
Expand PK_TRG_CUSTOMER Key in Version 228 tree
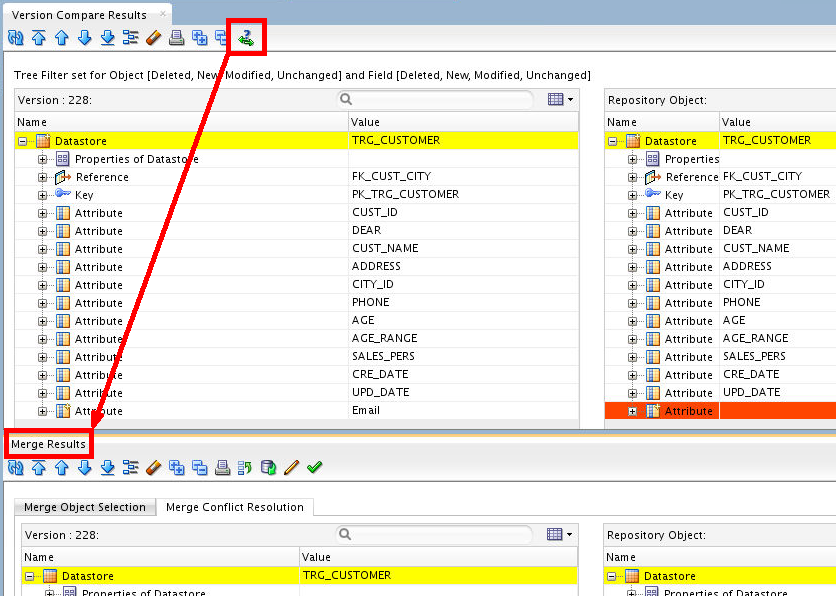click(42, 195)
